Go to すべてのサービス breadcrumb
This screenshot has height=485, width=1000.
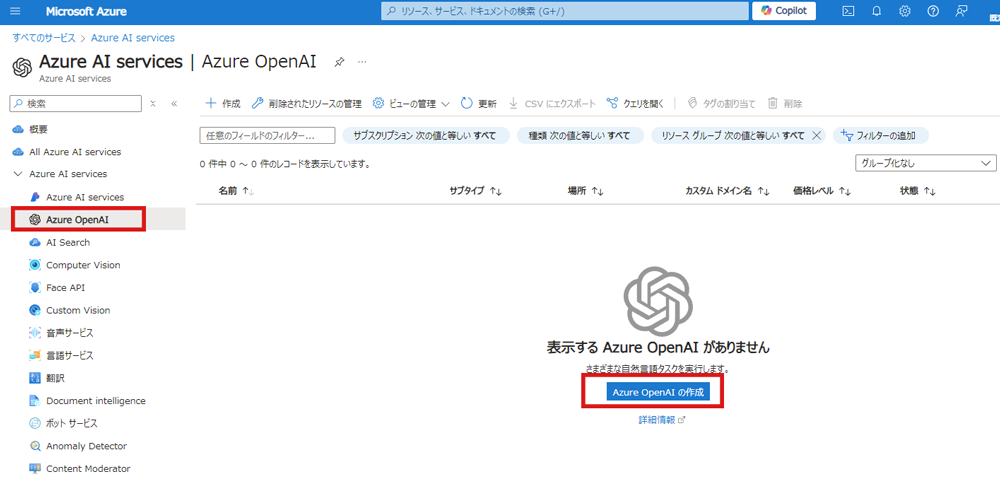click(x=44, y=38)
